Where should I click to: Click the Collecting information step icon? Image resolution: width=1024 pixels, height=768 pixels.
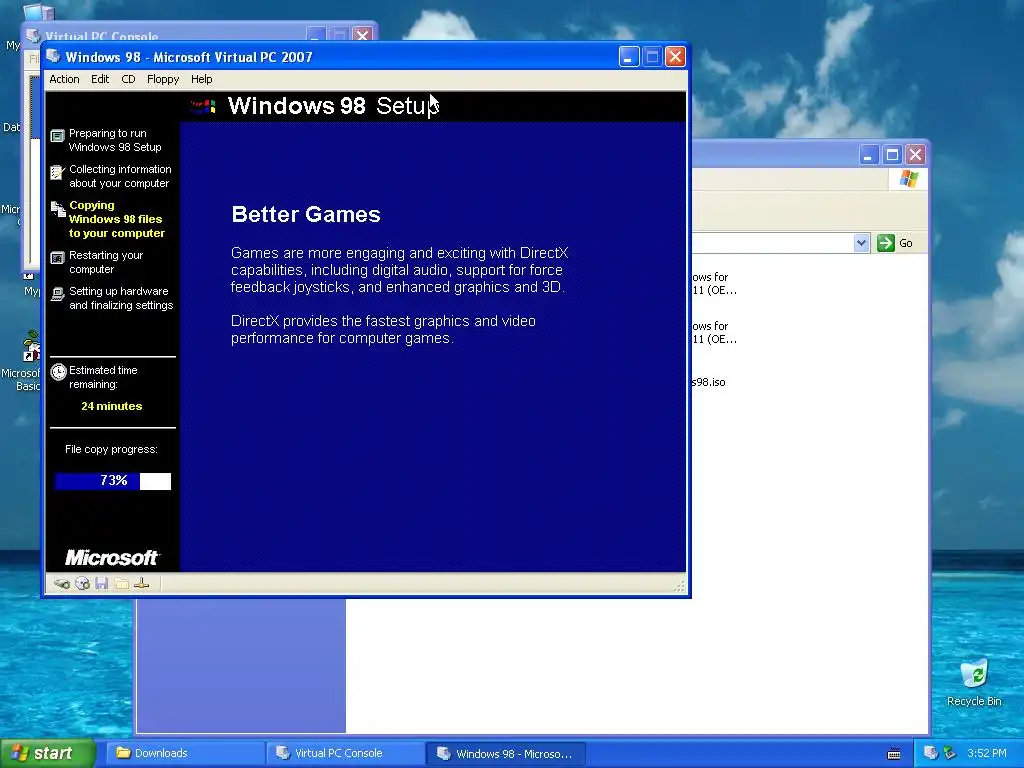click(x=57, y=172)
